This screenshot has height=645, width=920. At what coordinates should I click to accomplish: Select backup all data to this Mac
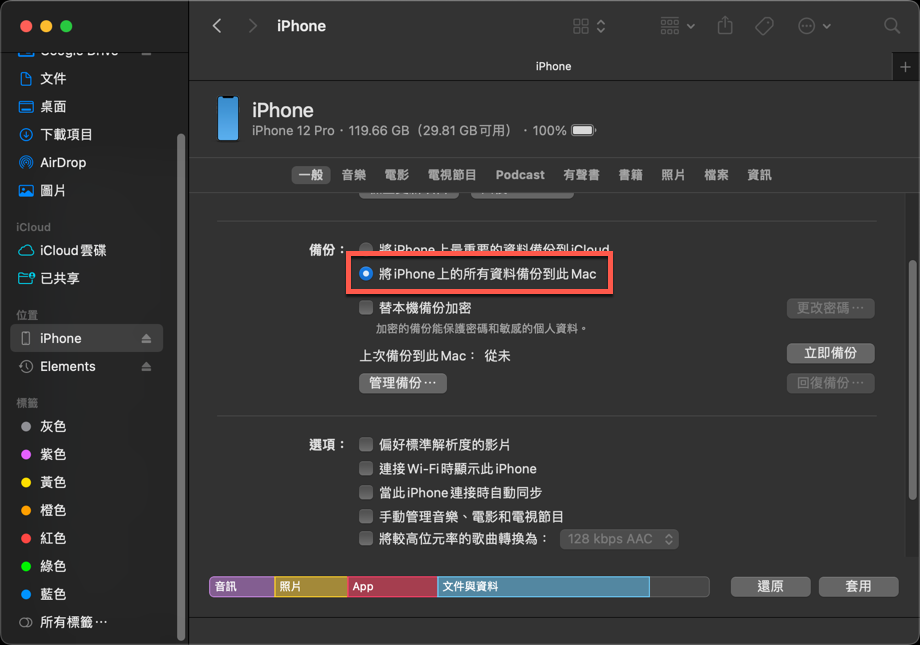click(x=366, y=273)
